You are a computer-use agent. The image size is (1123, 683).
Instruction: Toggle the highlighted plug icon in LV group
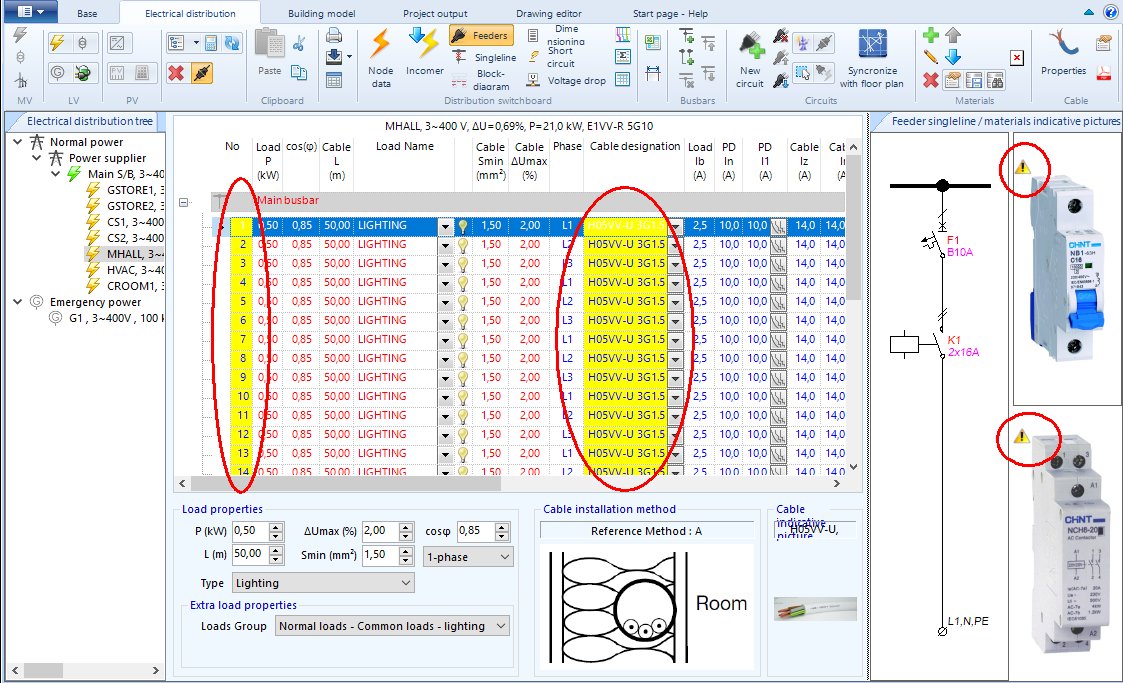click(x=82, y=74)
